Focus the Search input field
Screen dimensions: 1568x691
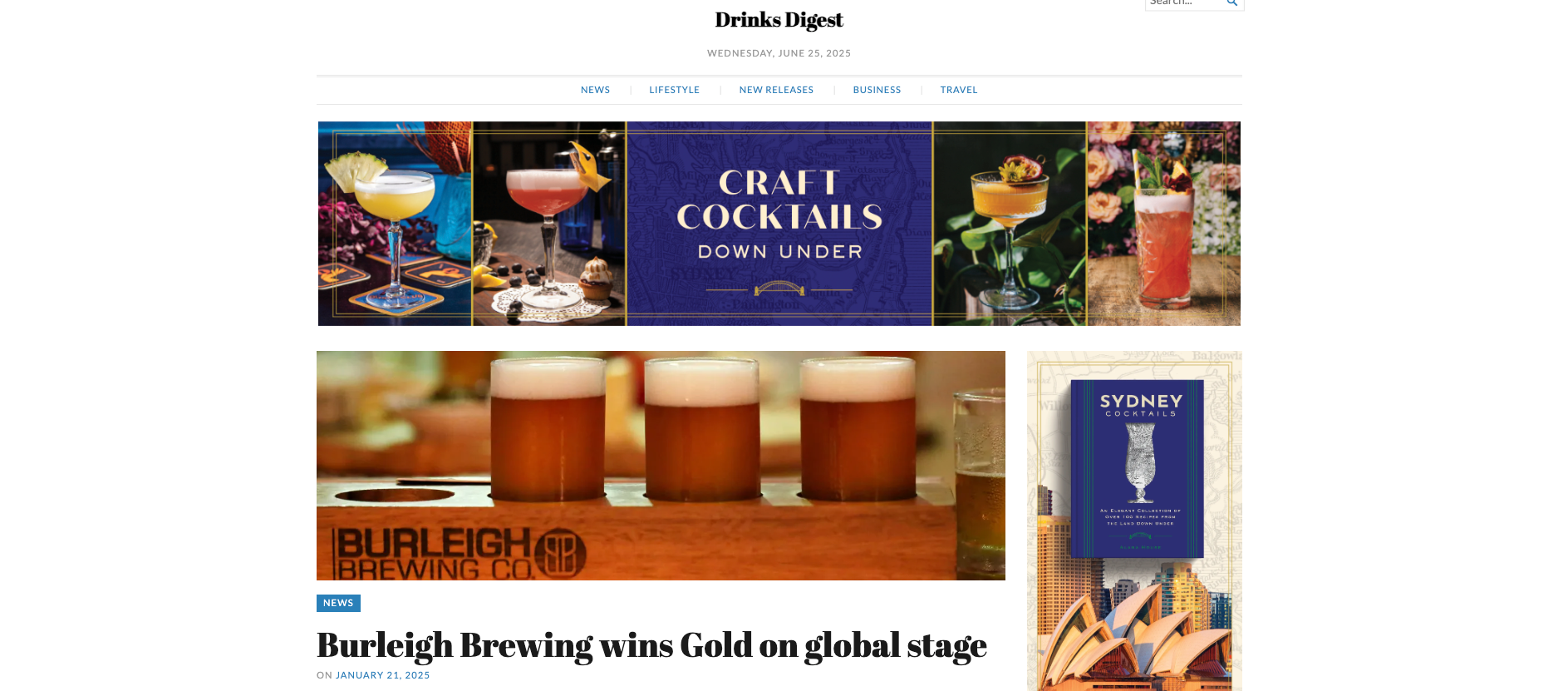(1186, 3)
